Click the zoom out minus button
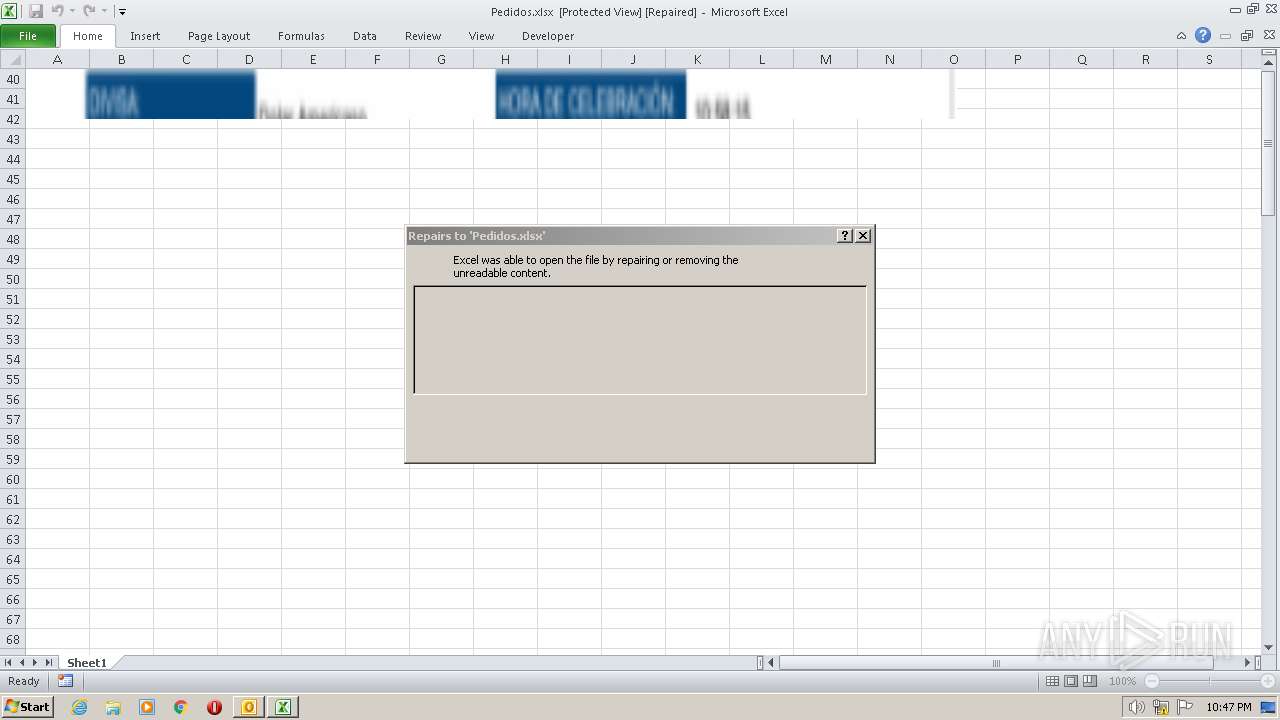This screenshot has height=720, width=1280. click(x=1151, y=681)
